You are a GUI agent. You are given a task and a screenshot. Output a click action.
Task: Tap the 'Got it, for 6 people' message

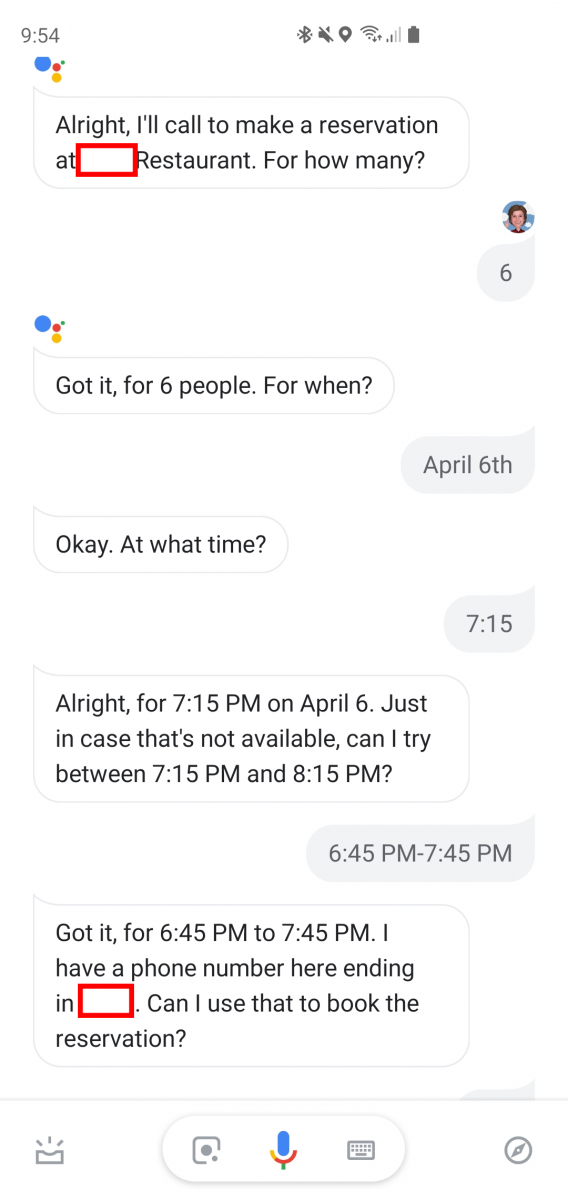coord(214,385)
